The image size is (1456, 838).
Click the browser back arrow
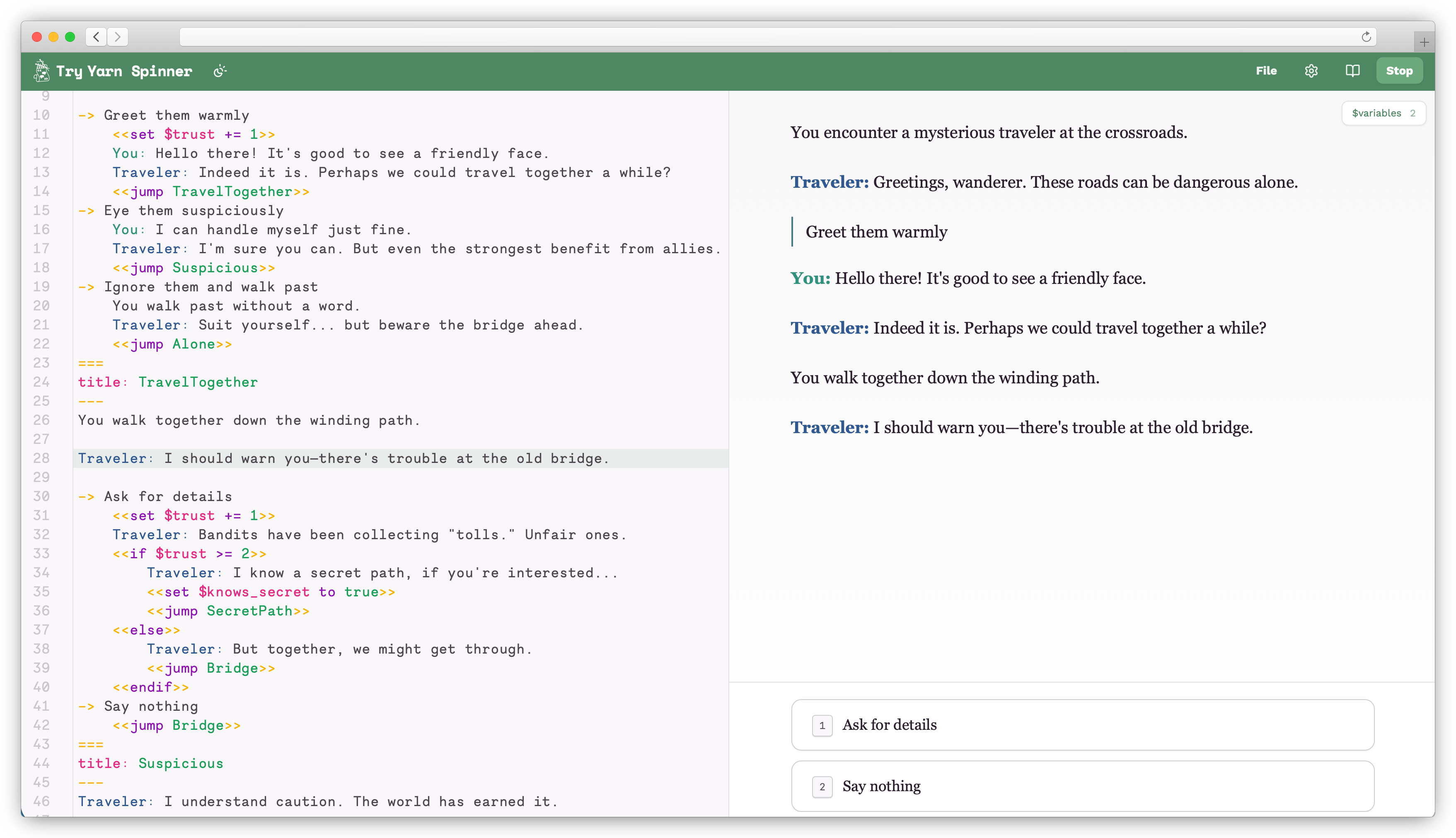point(97,37)
